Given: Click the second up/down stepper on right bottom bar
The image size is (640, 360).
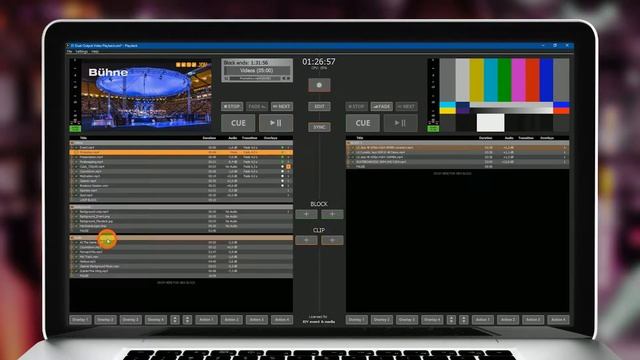Looking at the screenshot, I should (464, 320).
